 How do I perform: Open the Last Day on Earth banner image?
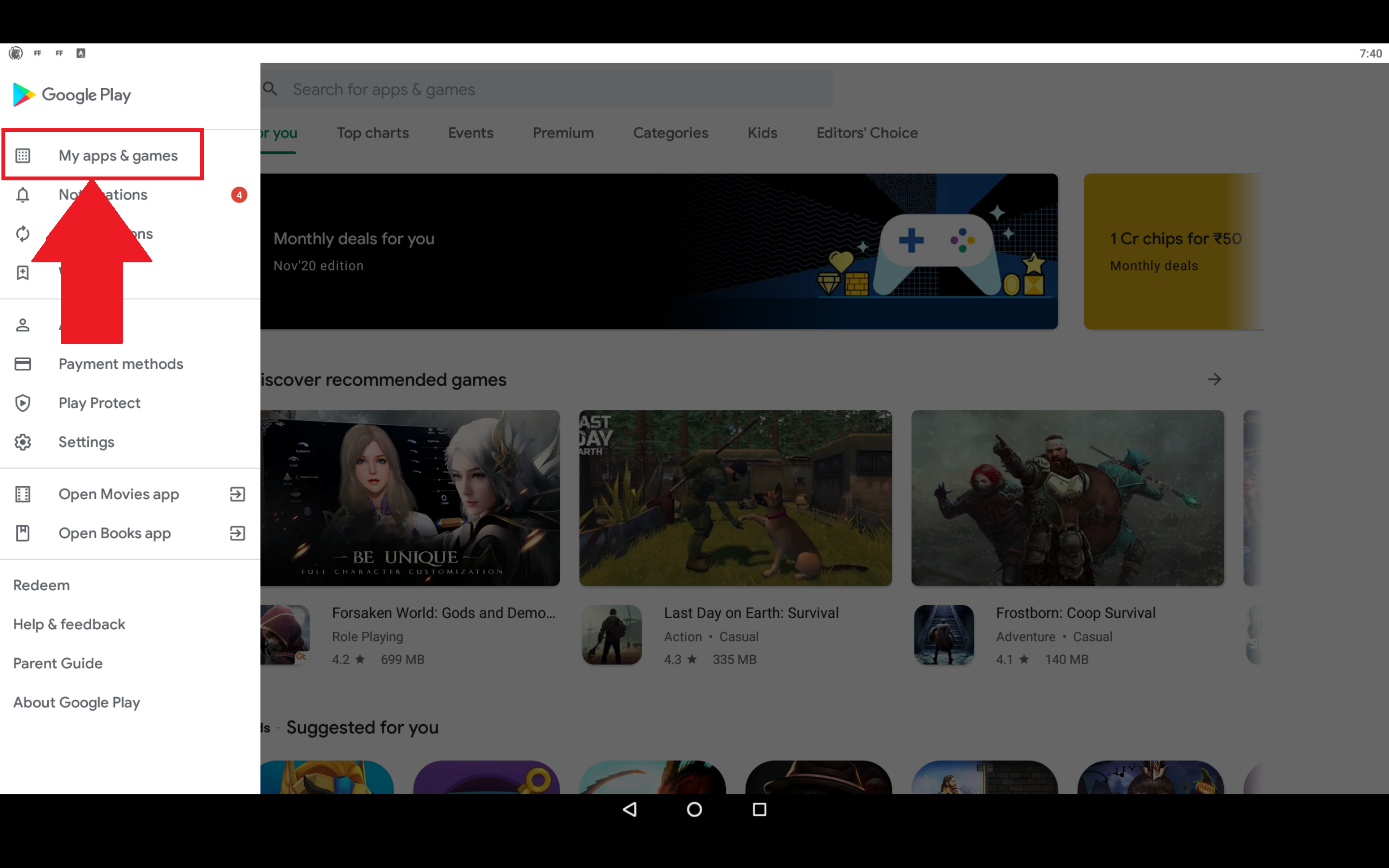coord(735,498)
